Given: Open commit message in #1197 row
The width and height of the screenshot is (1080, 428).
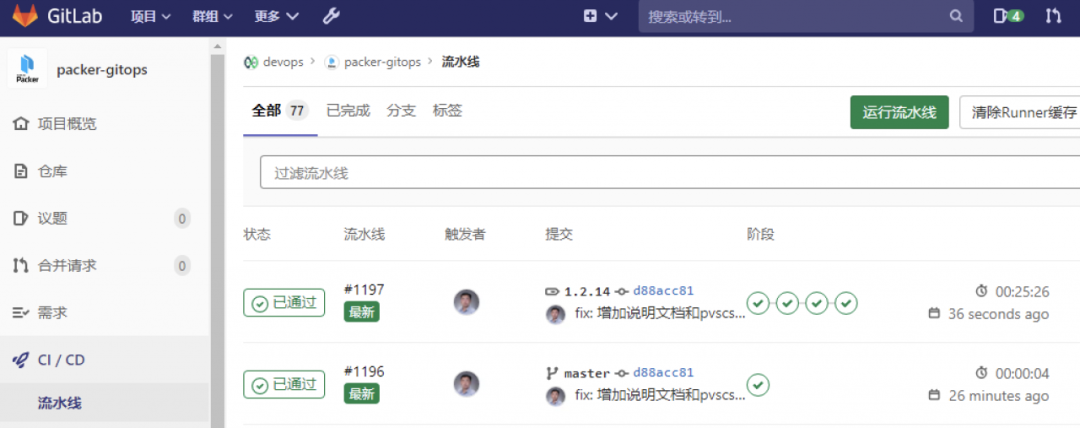Looking at the screenshot, I should coord(660,314).
